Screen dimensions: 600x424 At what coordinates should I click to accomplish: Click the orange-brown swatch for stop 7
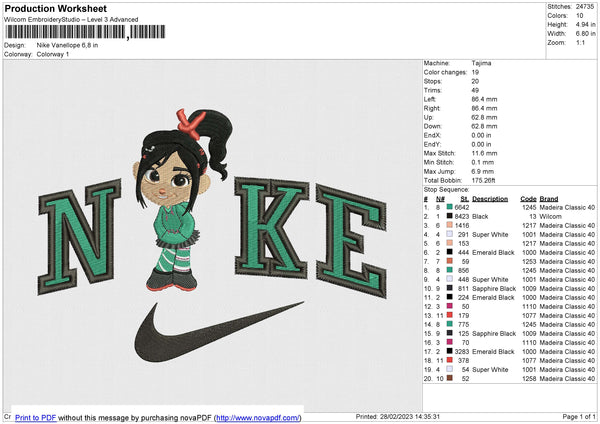click(x=450, y=261)
